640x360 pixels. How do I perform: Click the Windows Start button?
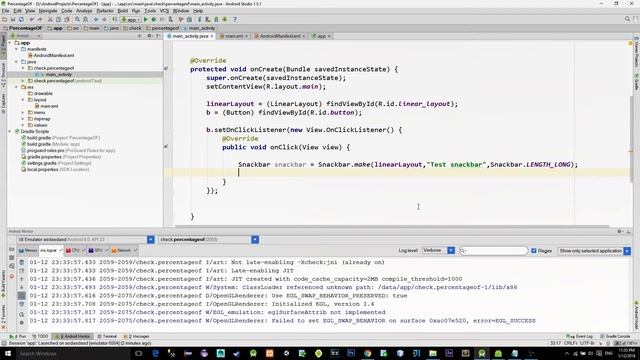pos(8,353)
